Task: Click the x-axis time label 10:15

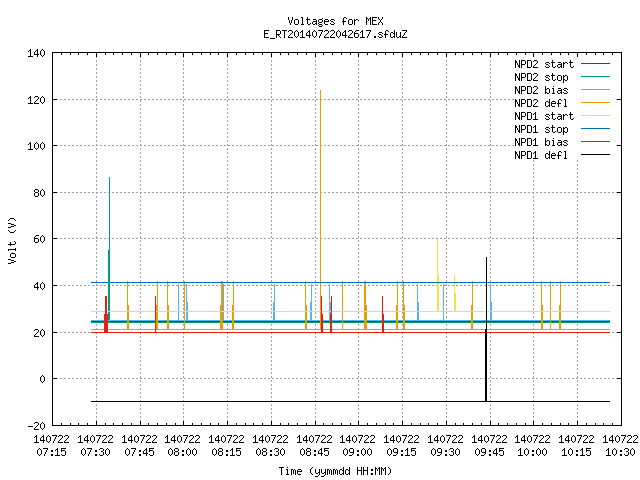Action: (577, 453)
